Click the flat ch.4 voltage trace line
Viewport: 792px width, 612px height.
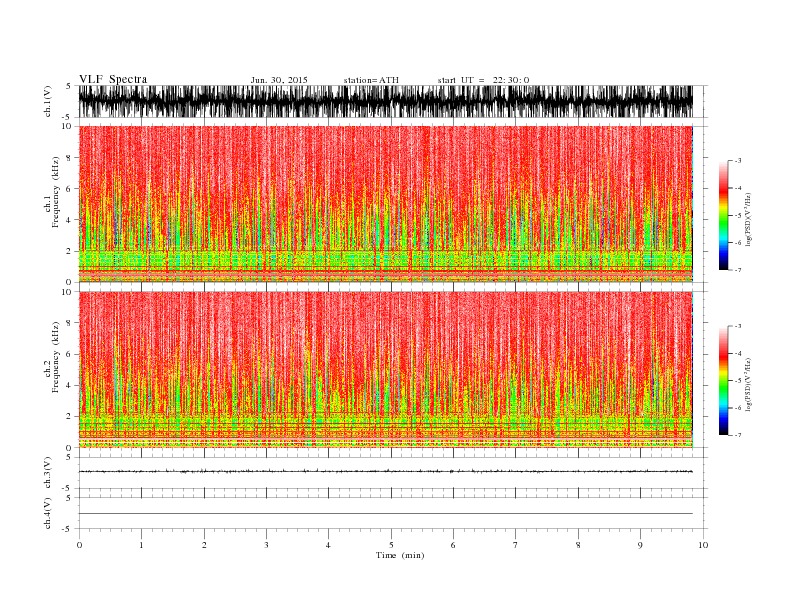pyautogui.click(x=385, y=514)
